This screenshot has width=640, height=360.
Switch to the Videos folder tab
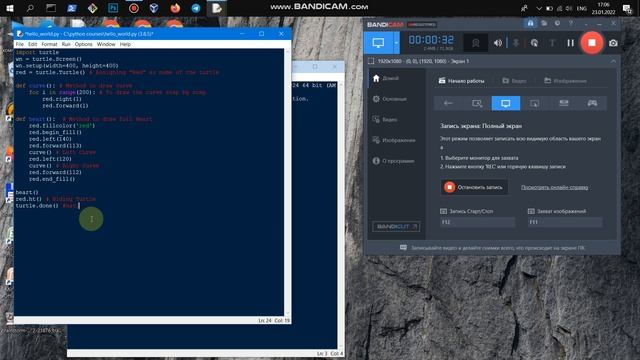pos(514,81)
